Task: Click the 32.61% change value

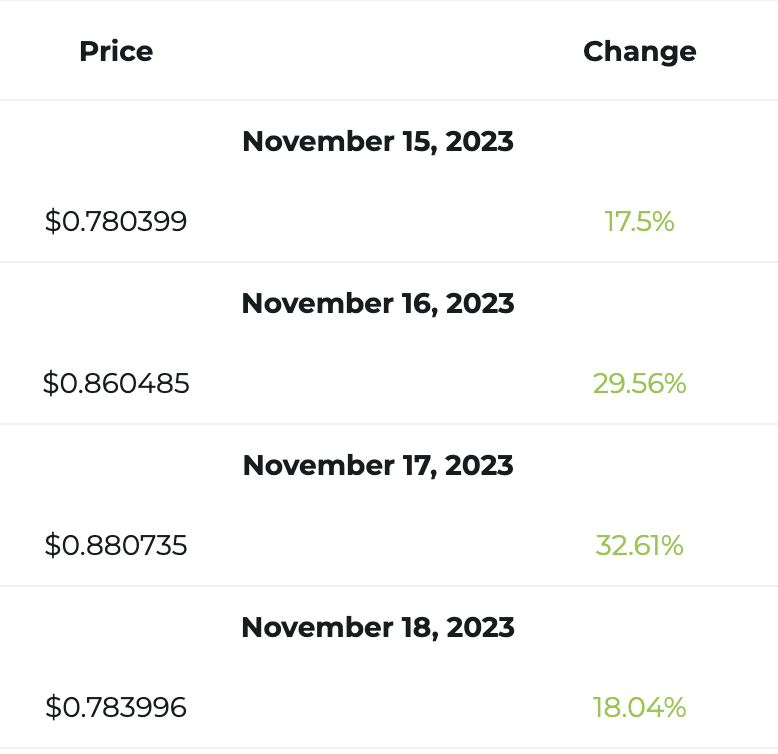Action: coord(639,545)
